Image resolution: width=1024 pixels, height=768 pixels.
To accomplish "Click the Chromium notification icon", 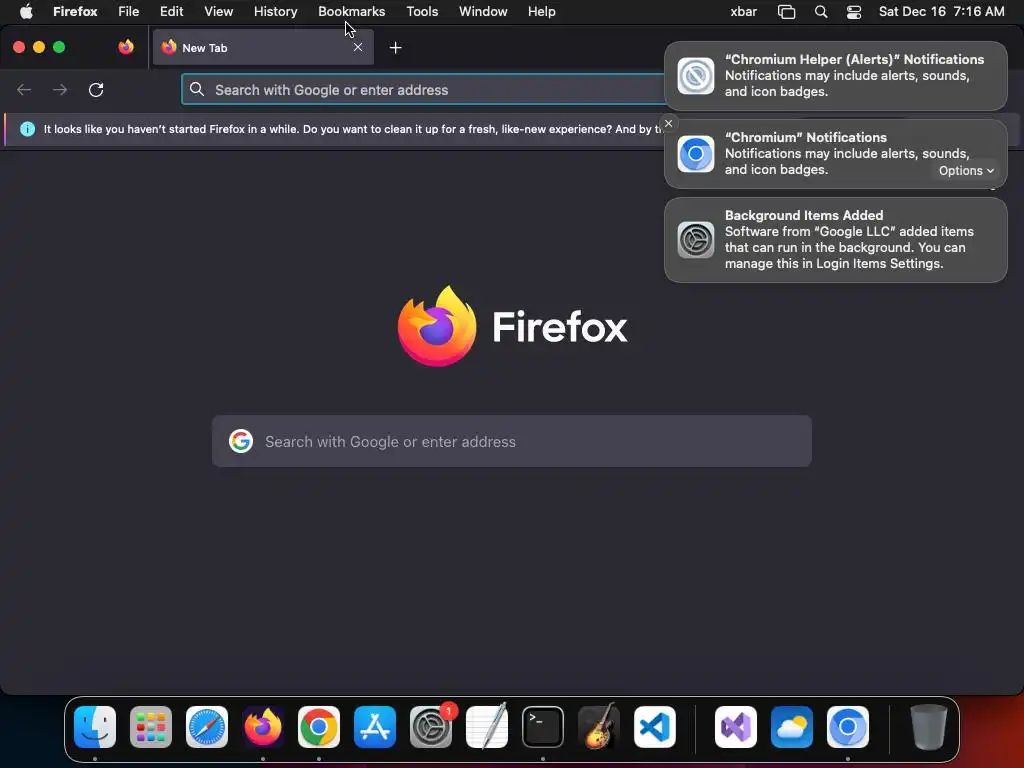I will [696, 154].
